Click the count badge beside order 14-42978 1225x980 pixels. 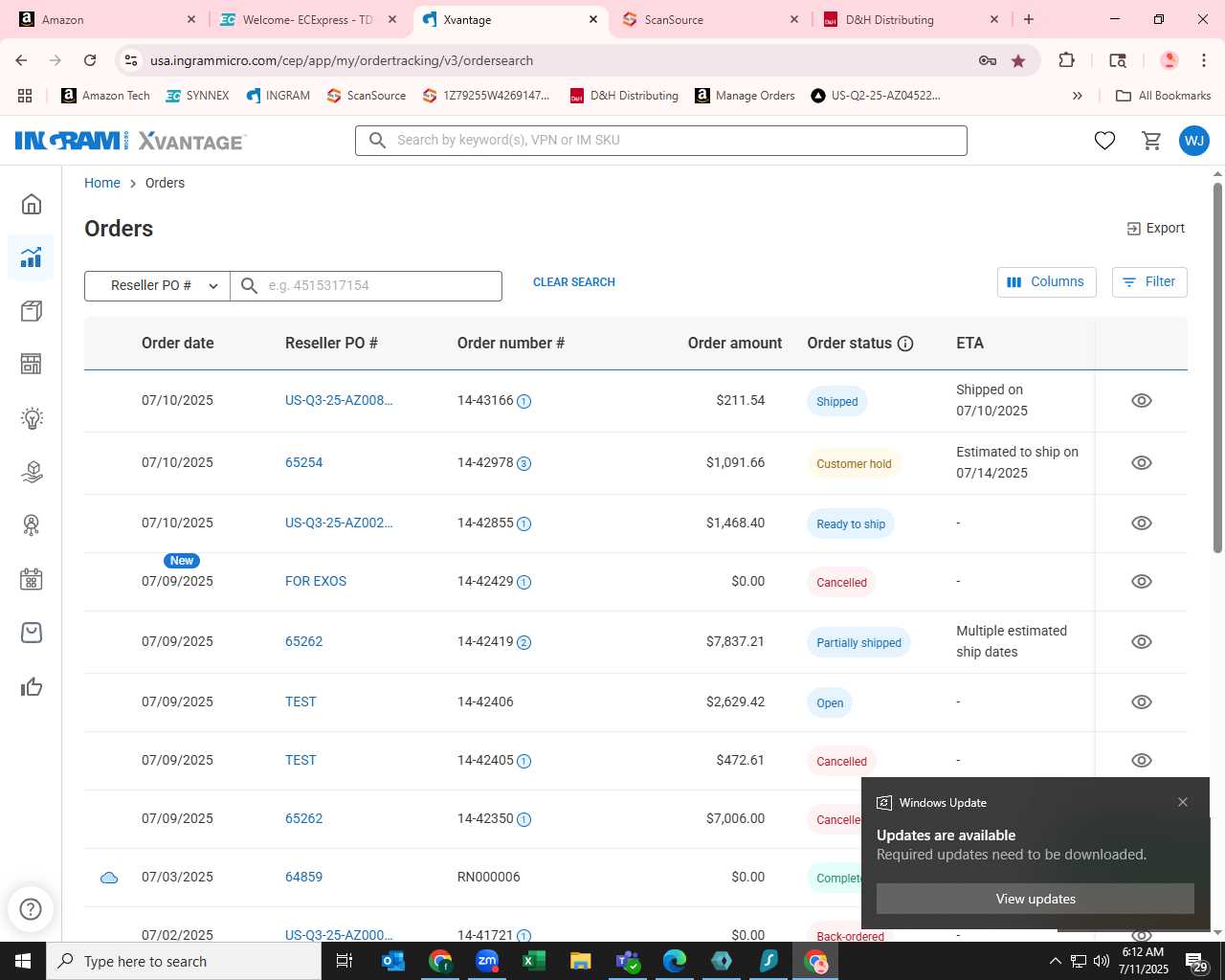point(524,463)
